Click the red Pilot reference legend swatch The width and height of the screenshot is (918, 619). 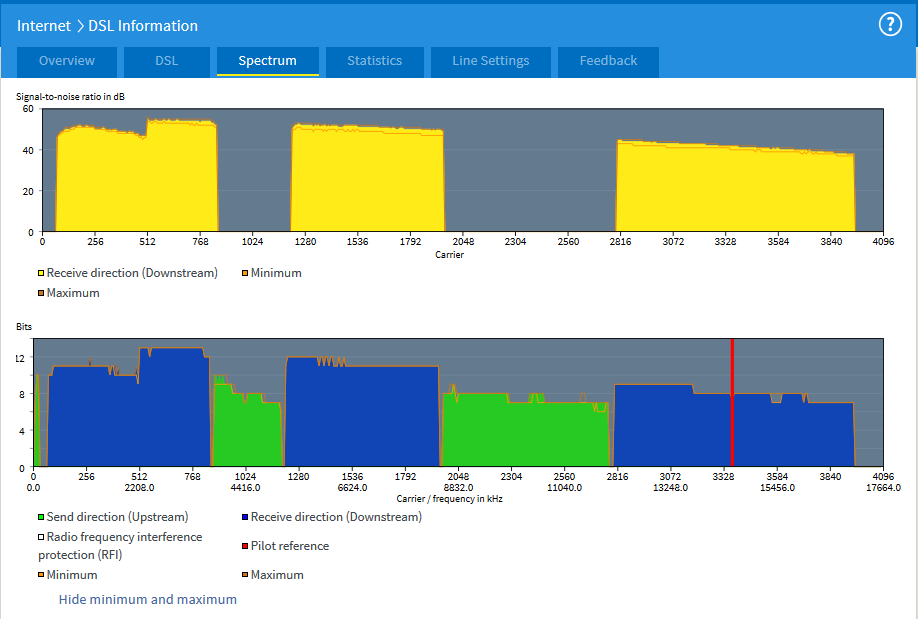click(x=245, y=547)
